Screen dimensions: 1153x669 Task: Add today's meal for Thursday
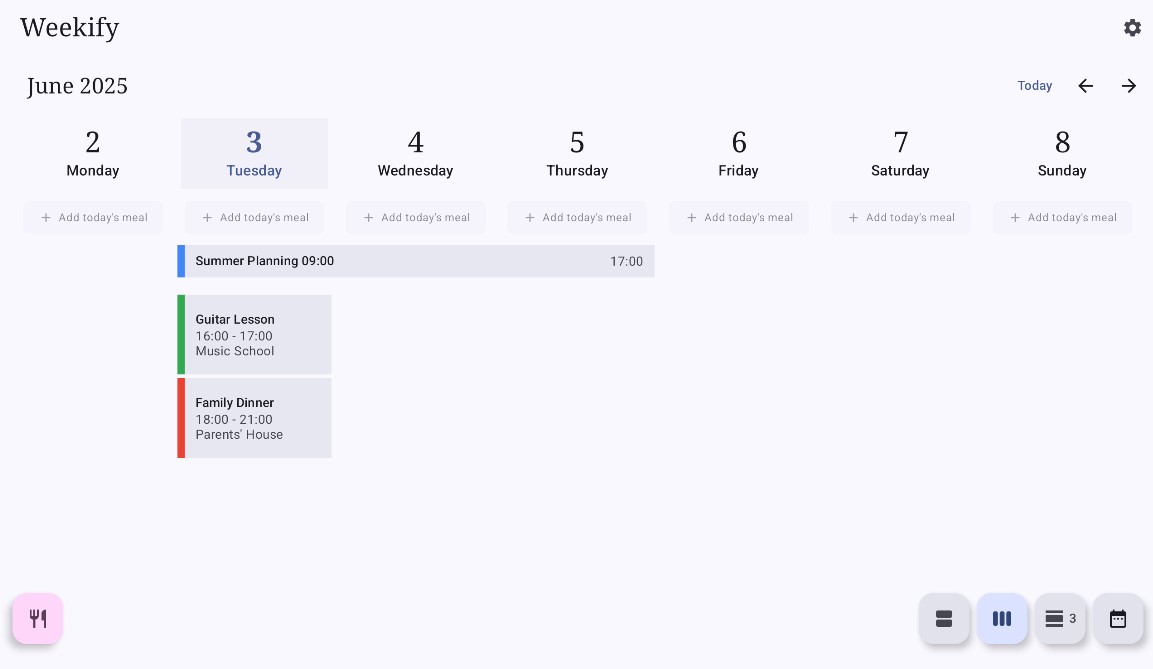(577, 218)
